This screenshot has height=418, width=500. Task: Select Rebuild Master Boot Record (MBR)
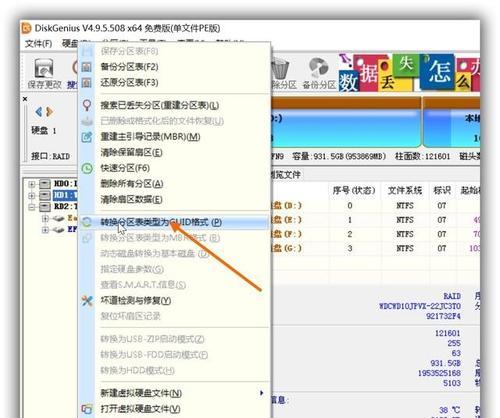click(x=150, y=137)
